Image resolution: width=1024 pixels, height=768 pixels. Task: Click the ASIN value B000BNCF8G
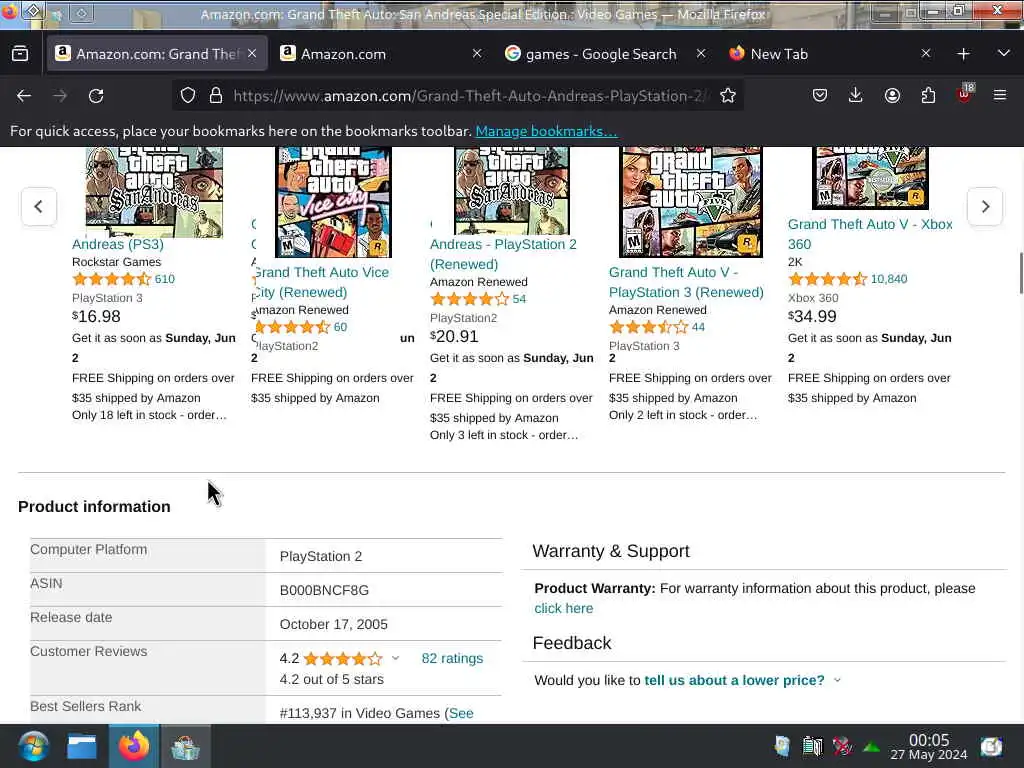[324, 590]
